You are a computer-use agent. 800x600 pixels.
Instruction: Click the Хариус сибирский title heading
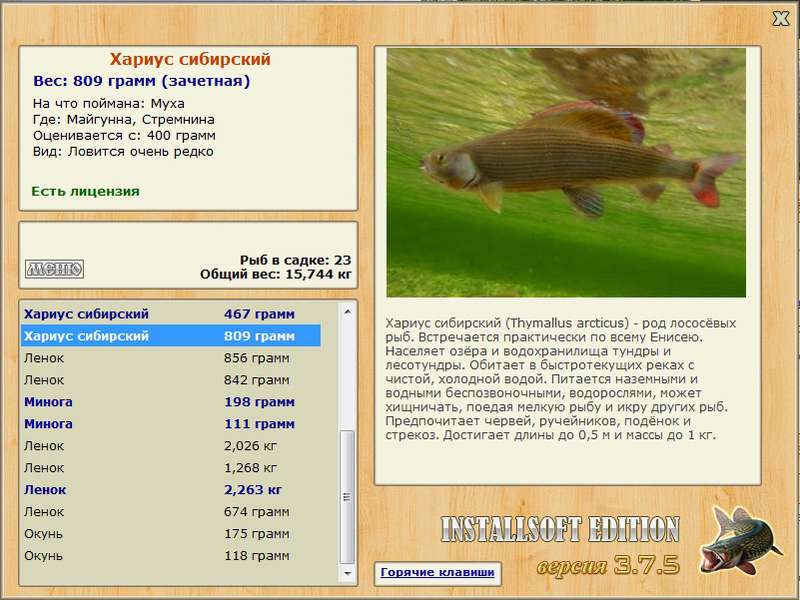190,59
